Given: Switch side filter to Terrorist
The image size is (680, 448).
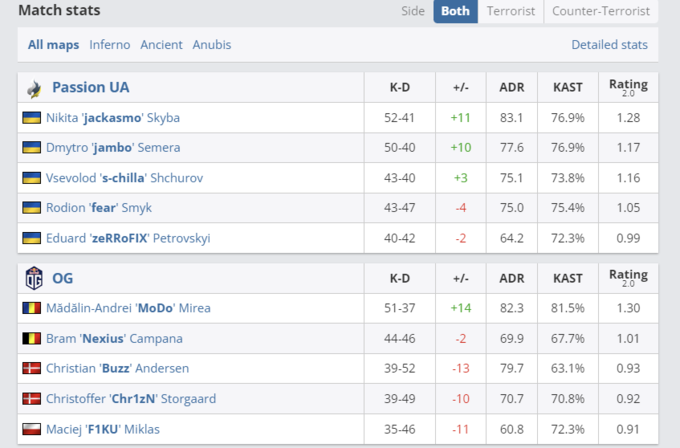Looking at the screenshot, I should (510, 12).
